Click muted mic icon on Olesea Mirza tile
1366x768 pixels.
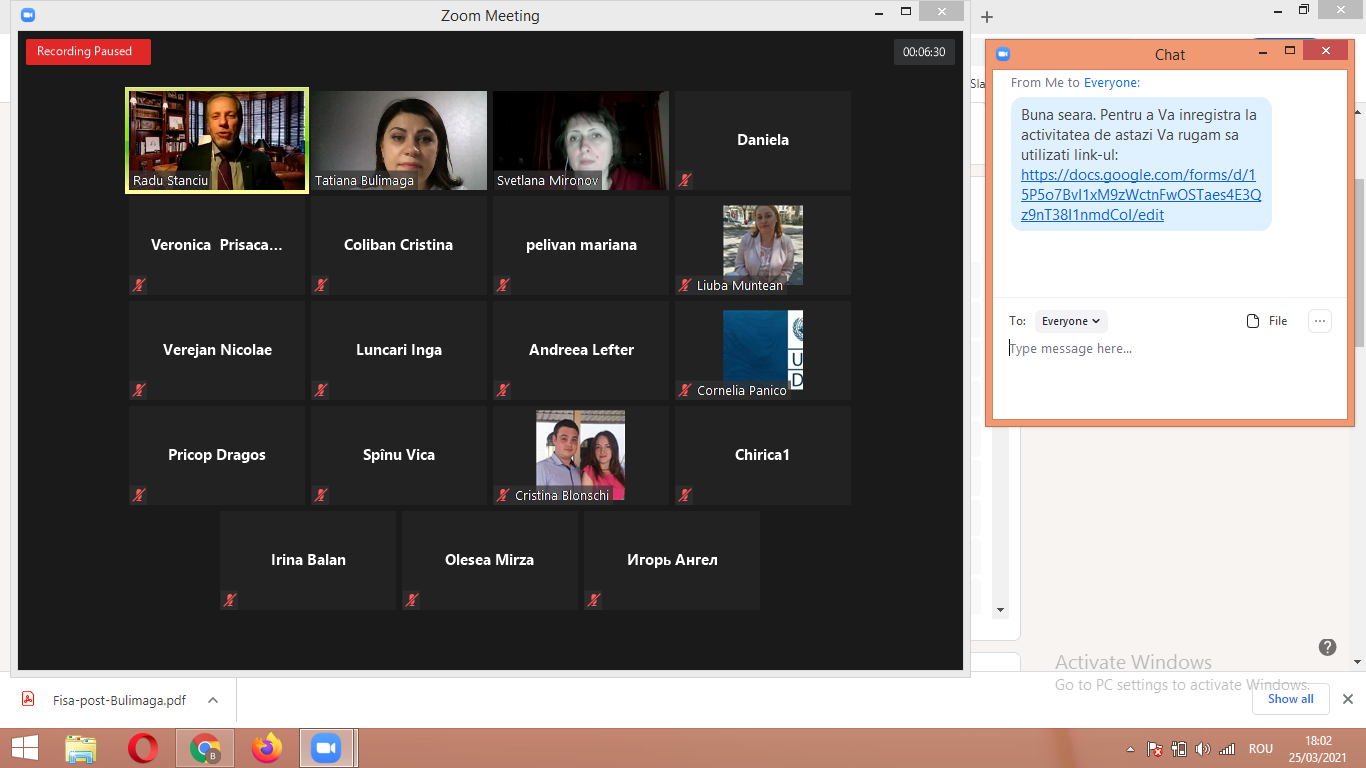pyautogui.click(x=412, y=600)
